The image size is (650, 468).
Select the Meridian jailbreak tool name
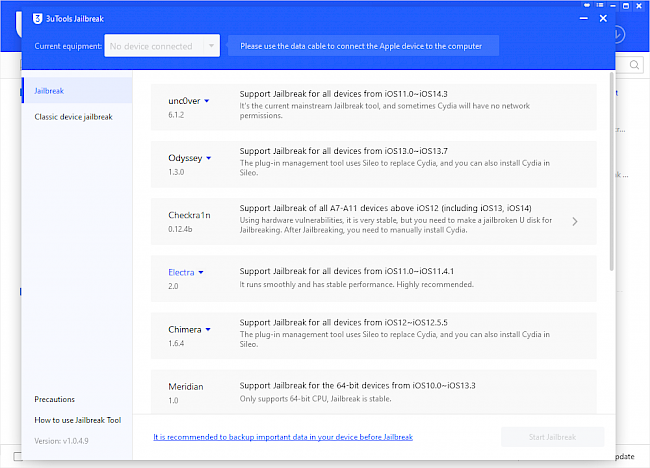pyautogui.click(x=186, y=387)
